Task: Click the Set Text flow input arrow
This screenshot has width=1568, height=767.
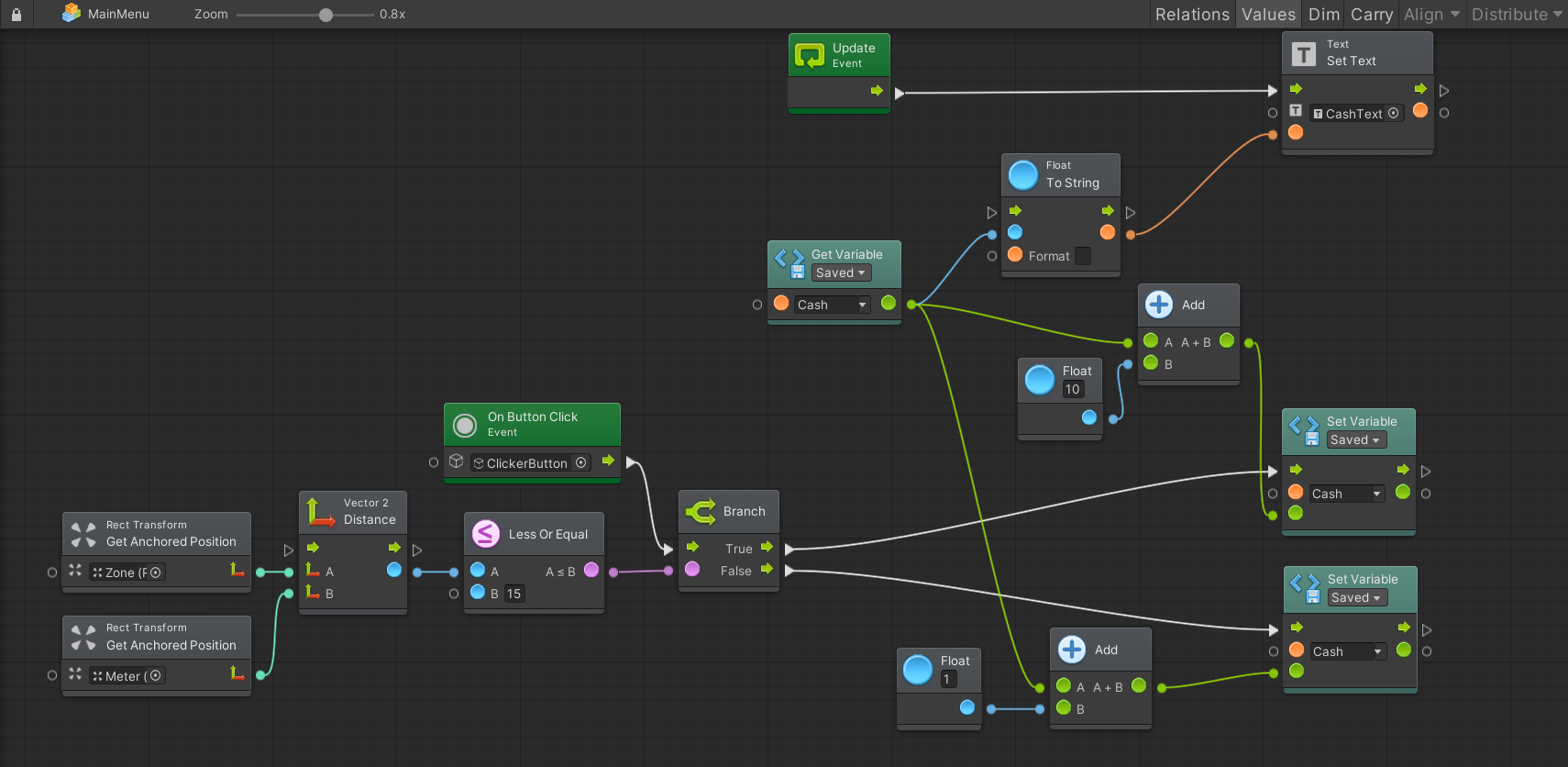Action: pyautogui.click(x=1296, y=89)
